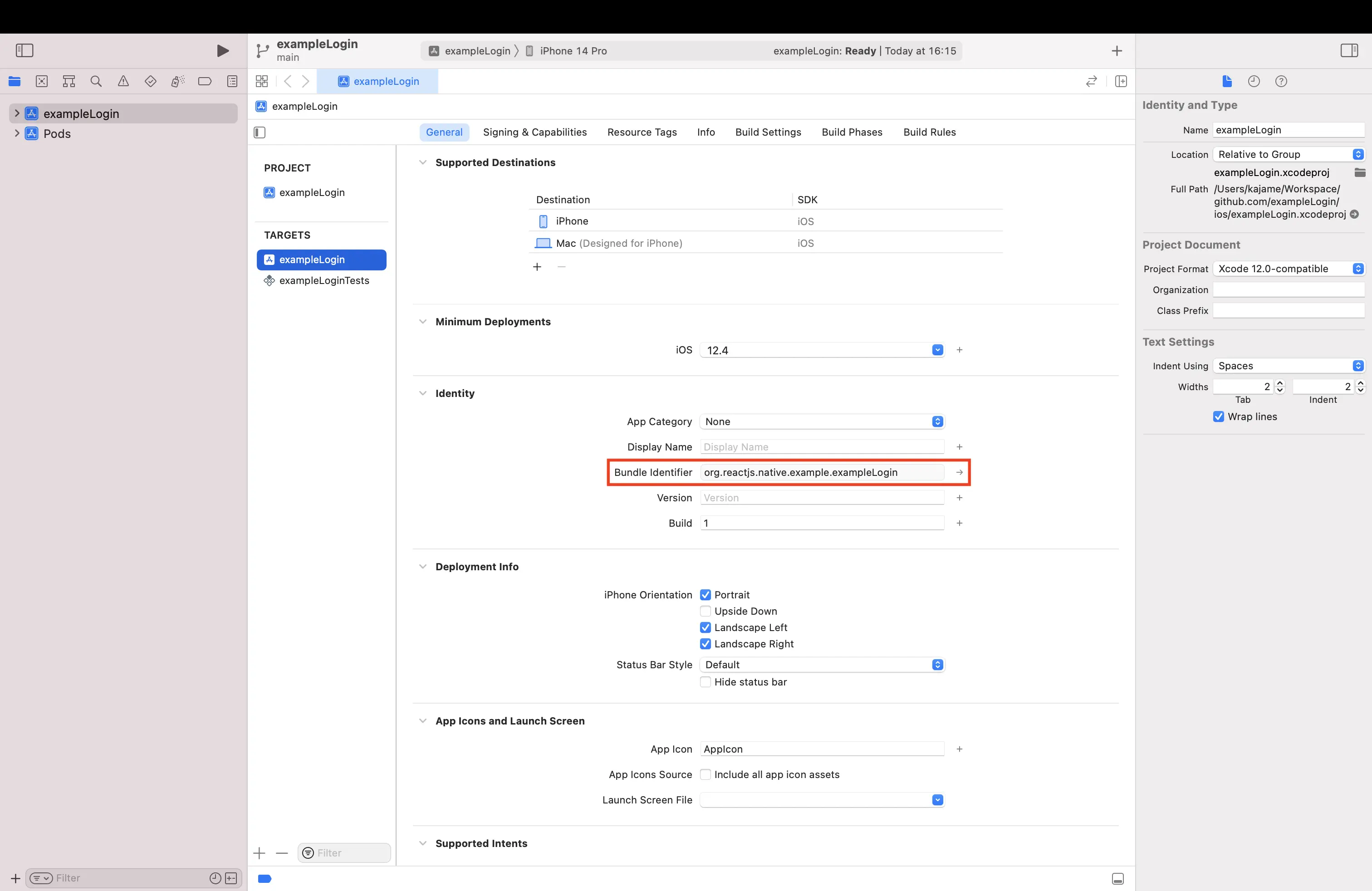The width and height of the screenshot is (1372, 891).
Task: Add editor on right split icon
Action: point(1121,81)
